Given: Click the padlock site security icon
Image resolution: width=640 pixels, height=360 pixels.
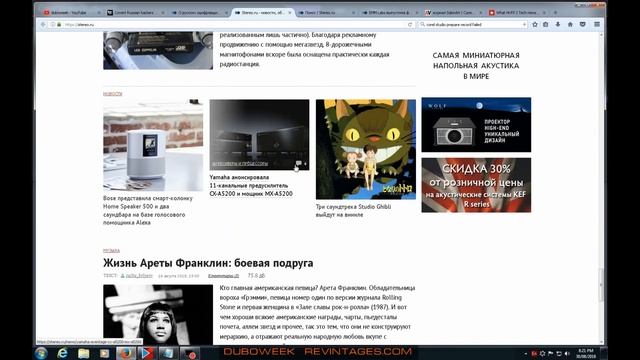Looking at the screenshot, I should (59, 24).
